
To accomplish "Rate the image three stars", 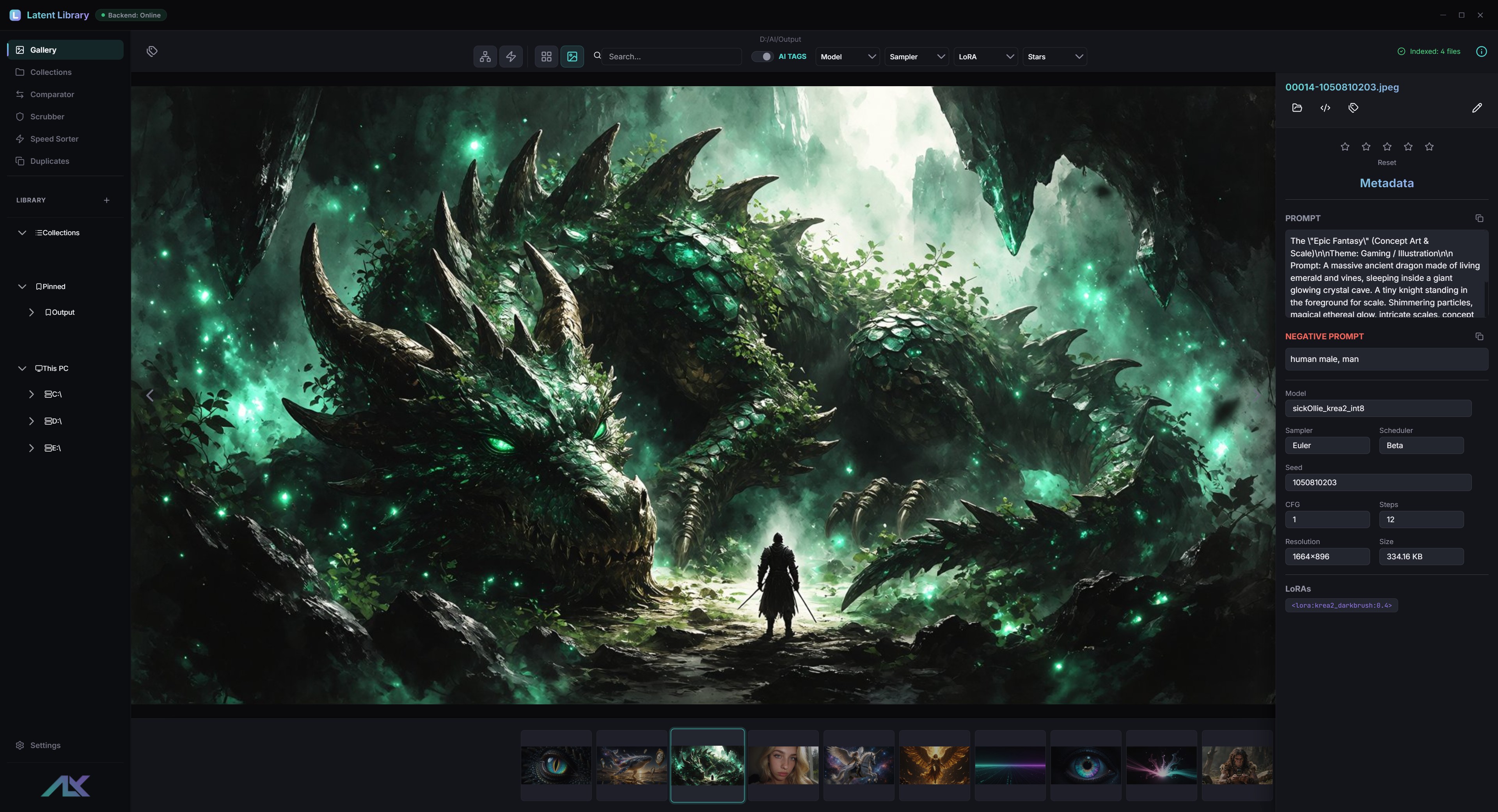I will [x=1387, y=147].
